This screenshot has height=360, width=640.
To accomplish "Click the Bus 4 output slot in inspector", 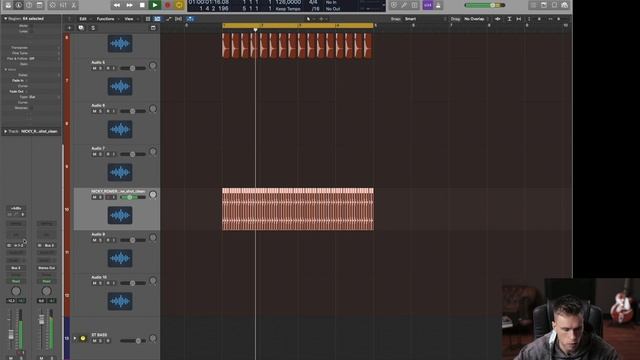I will (16, 268).
